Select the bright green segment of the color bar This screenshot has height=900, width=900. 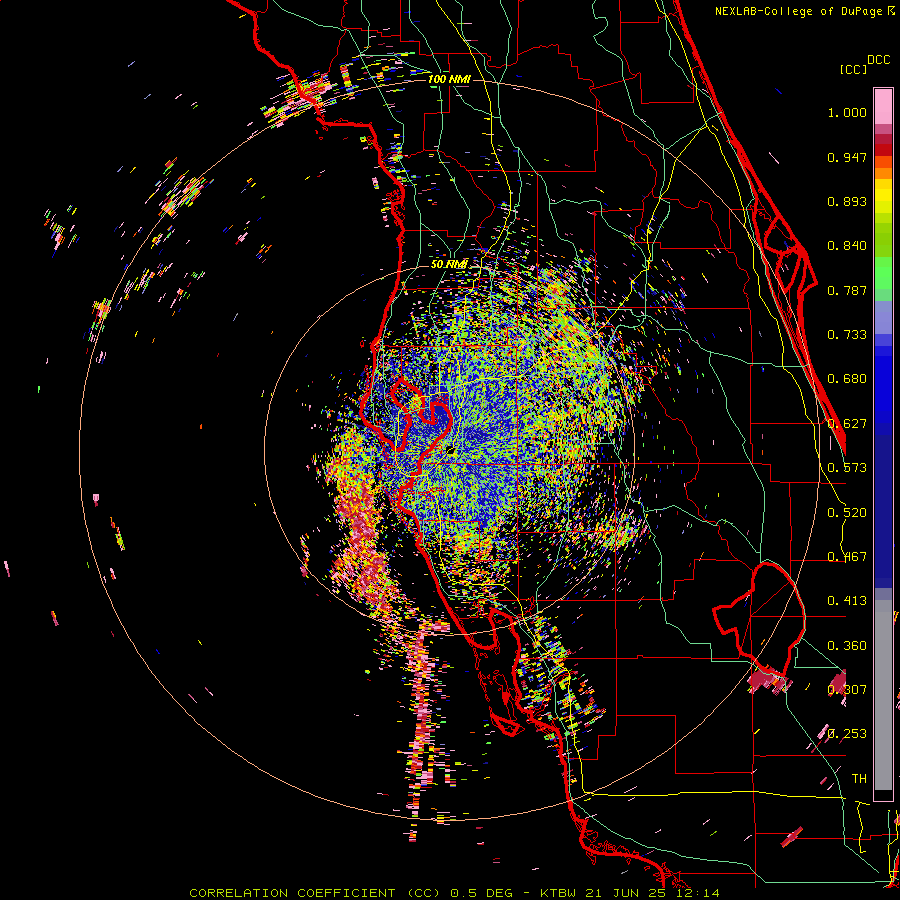883,273
